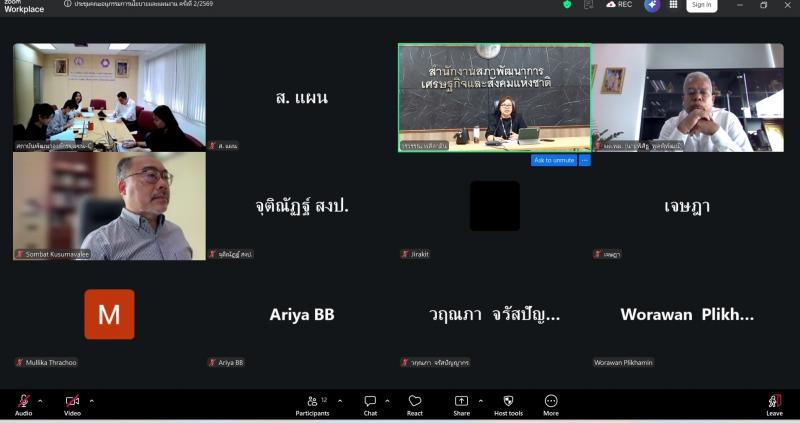Open notes icon beside encryption shield
This screenshot has height=423, width=800.
[588, 5]
